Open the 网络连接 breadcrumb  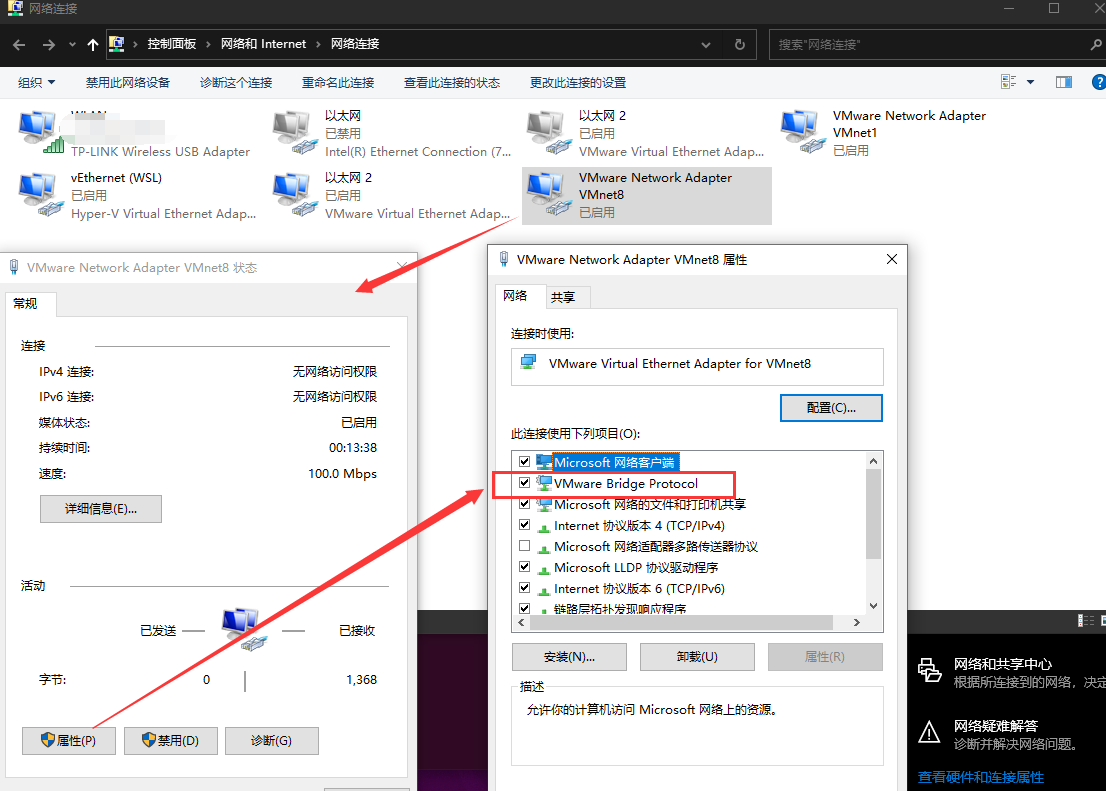pos(355,44)
